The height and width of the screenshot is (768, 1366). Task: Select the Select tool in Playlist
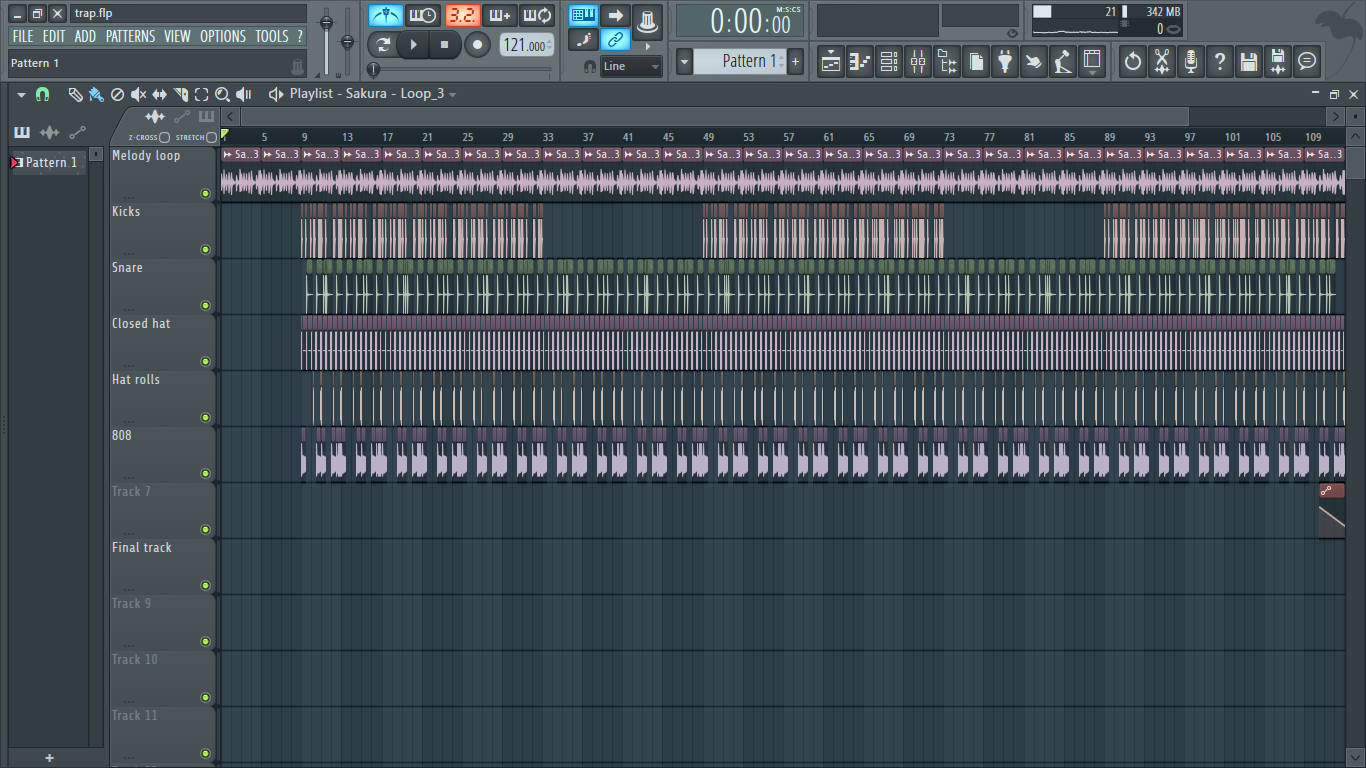[x=201, y=94]
